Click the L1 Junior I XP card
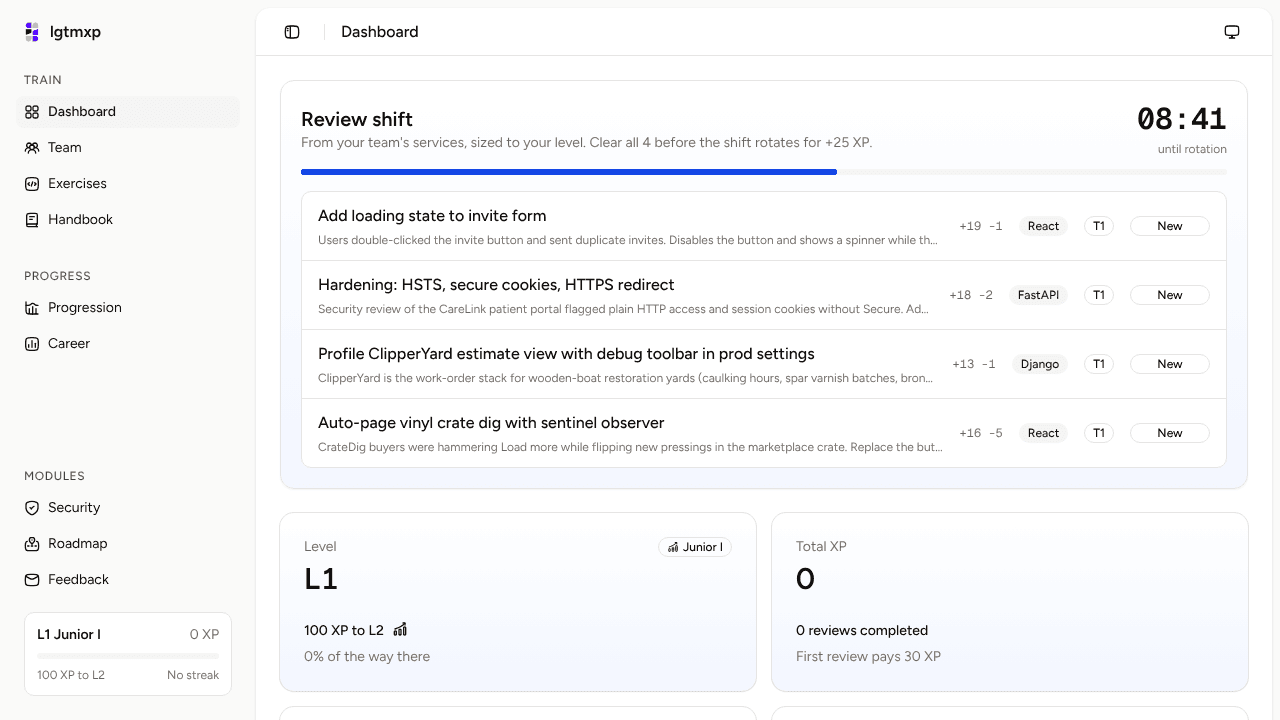Screen dimensions: 1280x720 pos(128,654)
